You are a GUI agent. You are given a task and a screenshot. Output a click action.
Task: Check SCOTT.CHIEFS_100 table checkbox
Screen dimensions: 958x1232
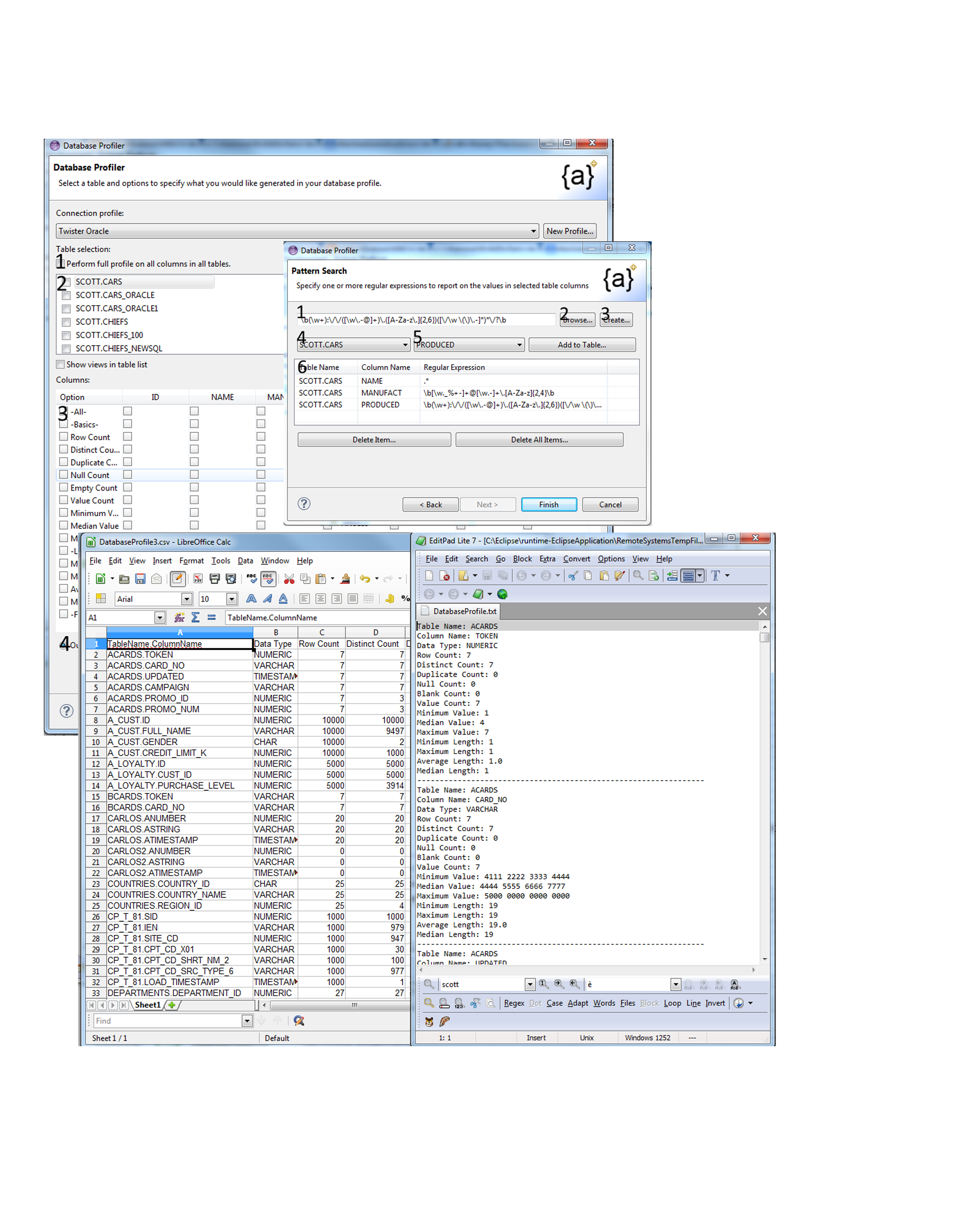pos(66,335)
